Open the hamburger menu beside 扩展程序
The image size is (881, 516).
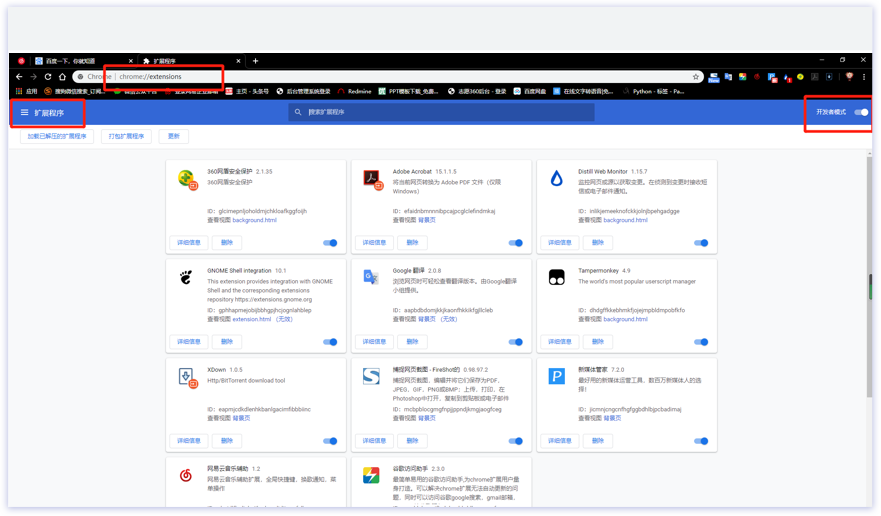(24, 112)
